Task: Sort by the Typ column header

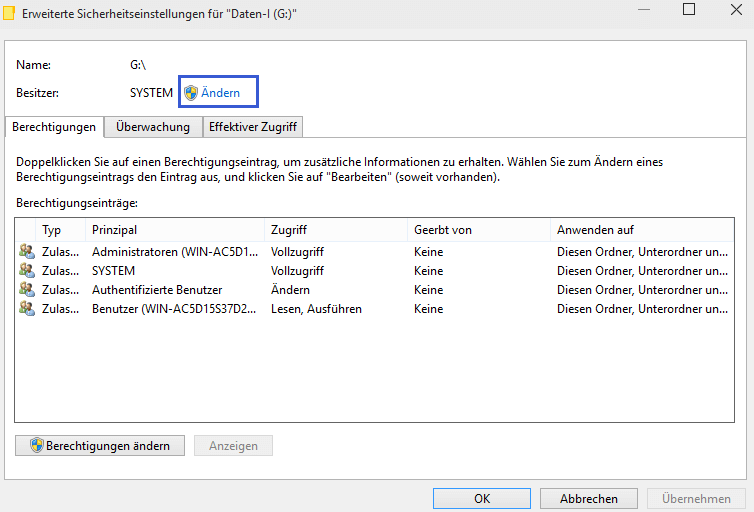Action: click(60, 230)
